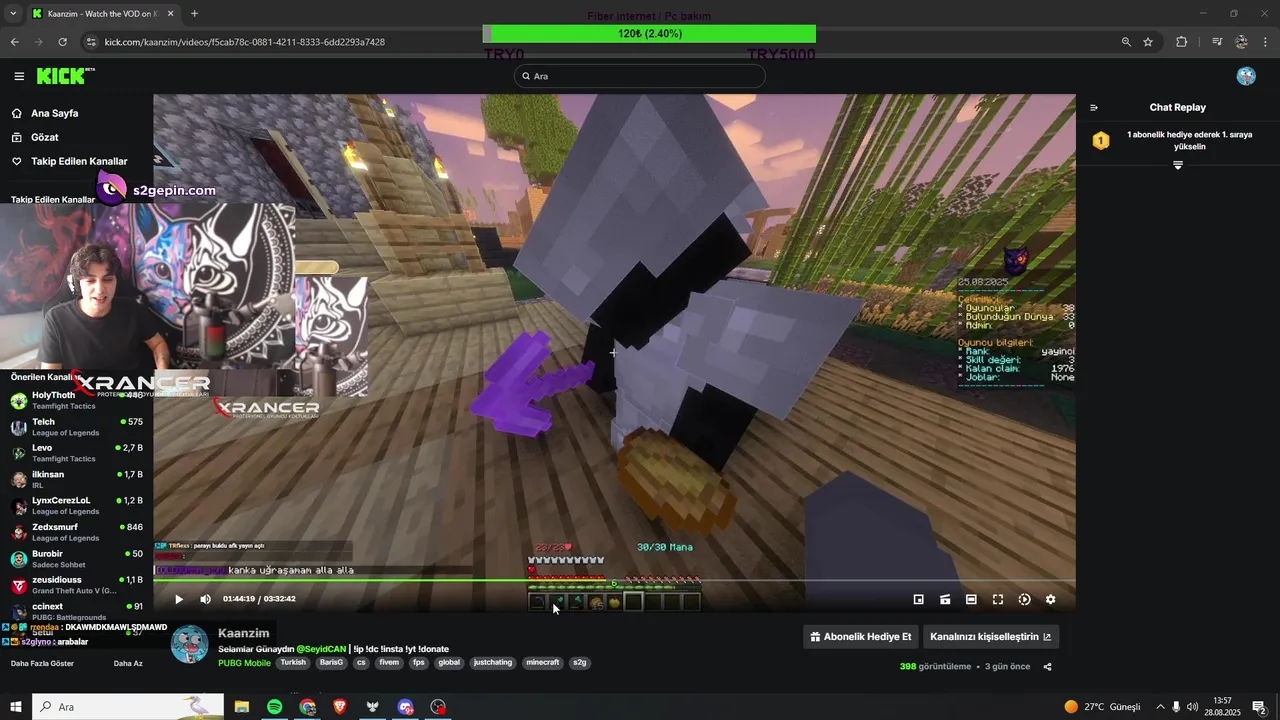Select the minecraft tag
Screen dimensions: 1280x720
(543, 662)
